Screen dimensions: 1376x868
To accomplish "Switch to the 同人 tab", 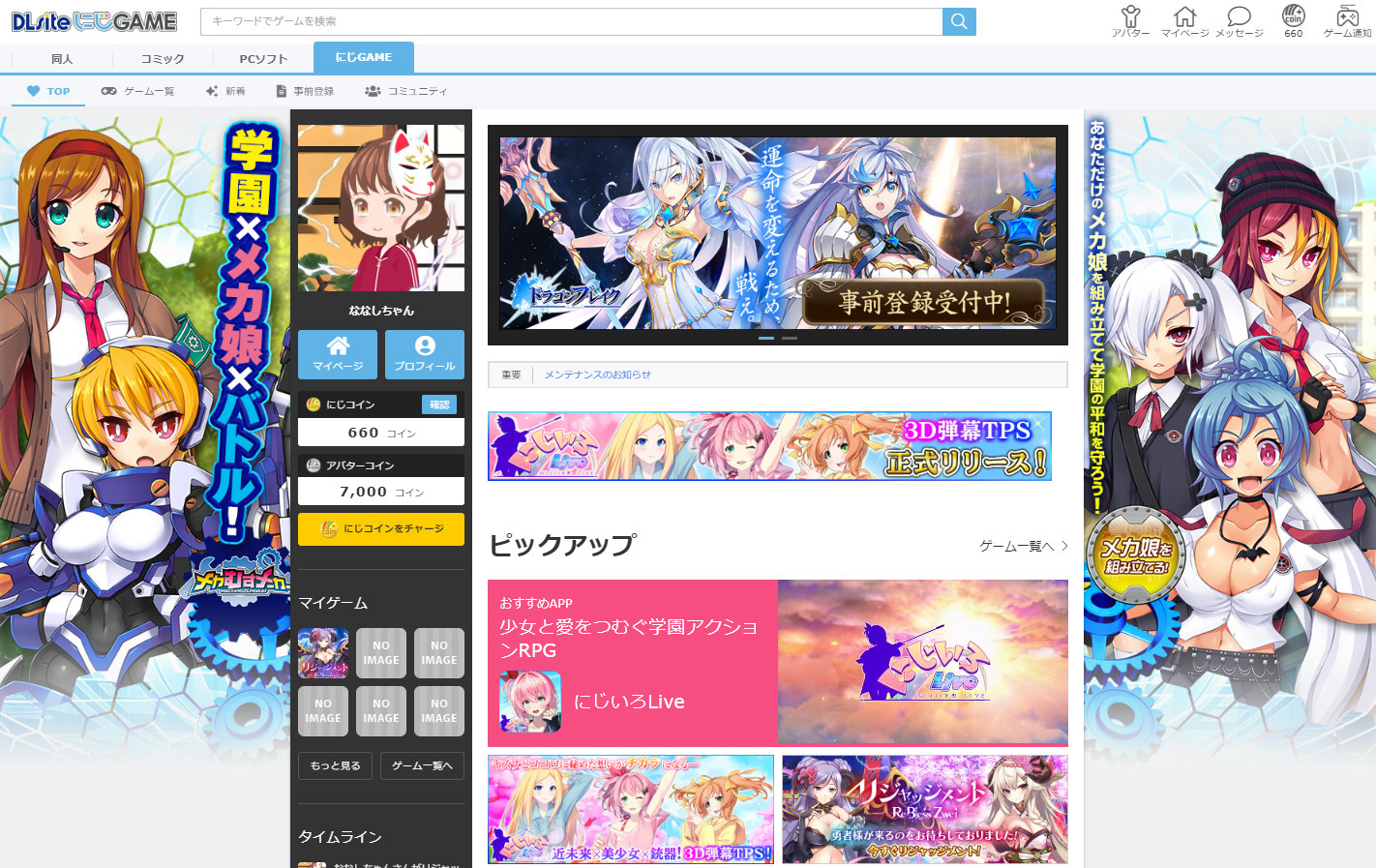I will (x=62, y=58).
